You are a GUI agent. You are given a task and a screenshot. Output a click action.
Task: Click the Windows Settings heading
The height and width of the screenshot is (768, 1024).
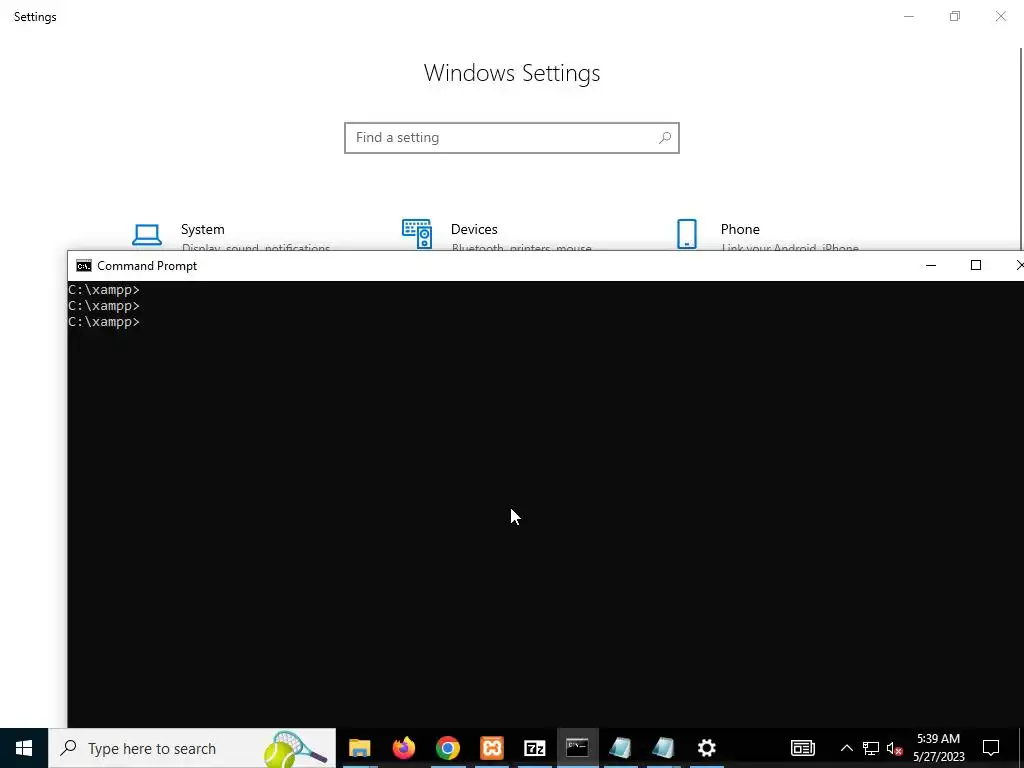pos(511,73)
